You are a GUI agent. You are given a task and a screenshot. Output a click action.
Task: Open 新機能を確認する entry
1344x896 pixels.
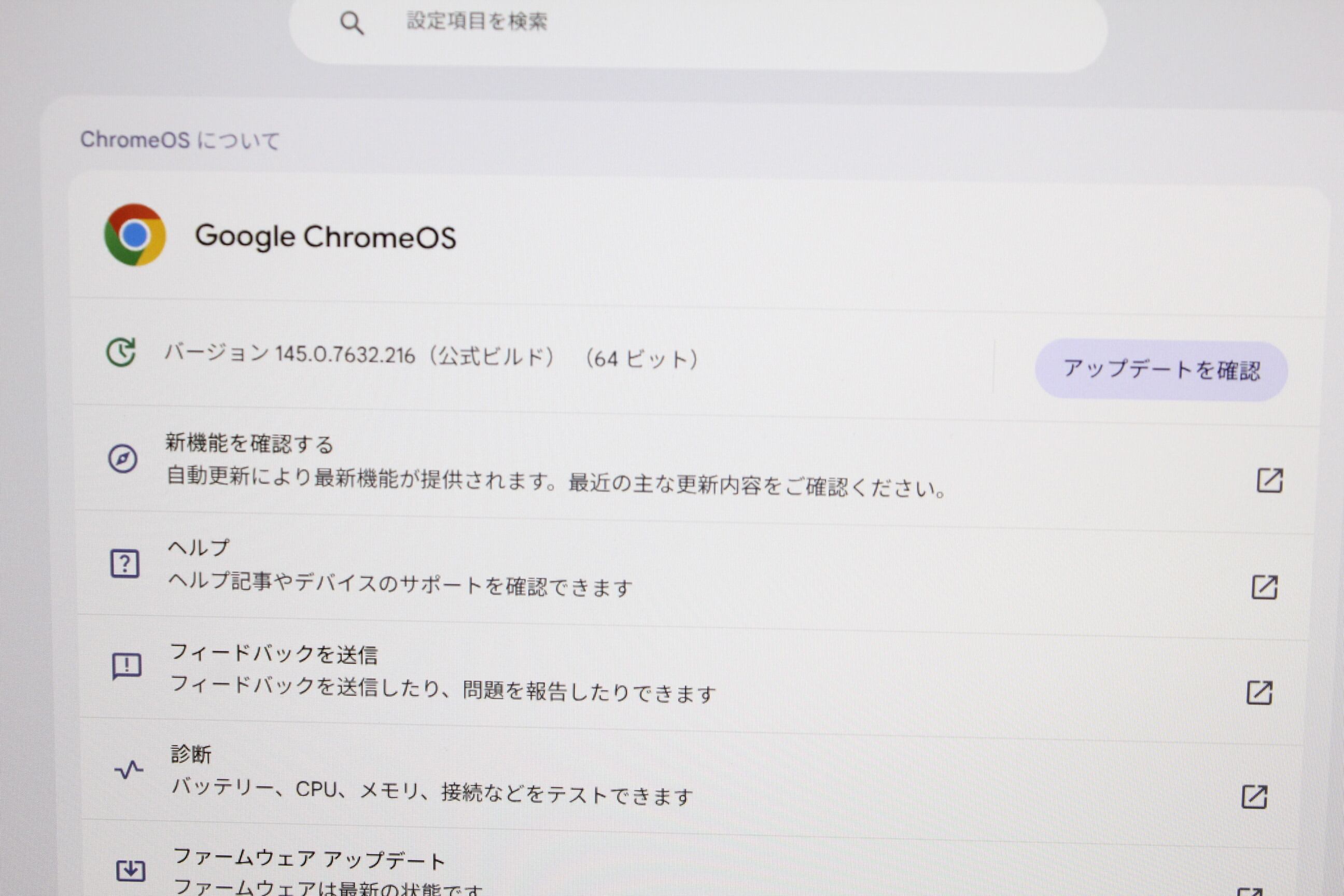click(x=250, y=444)
